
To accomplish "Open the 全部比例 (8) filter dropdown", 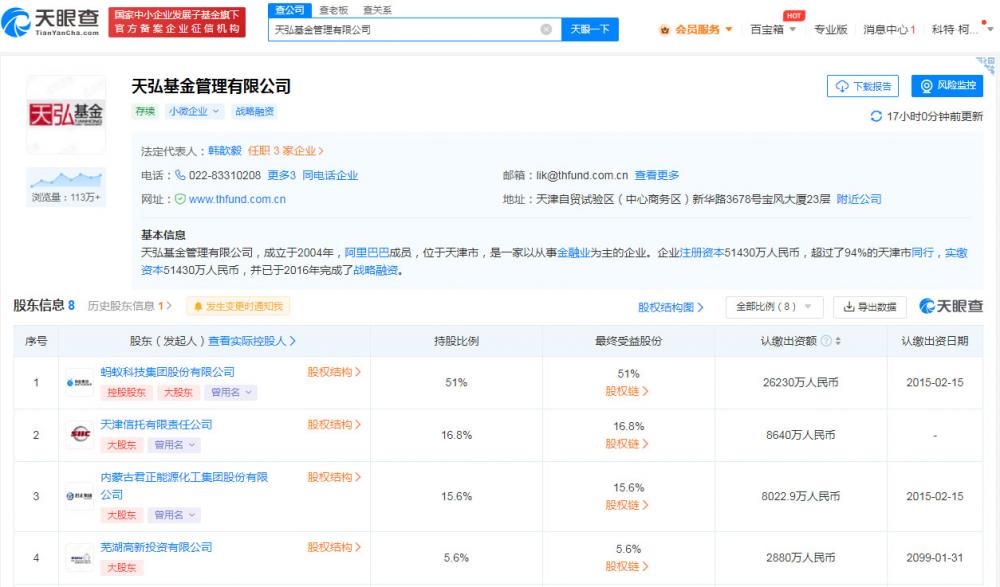I will coord(774,307).
